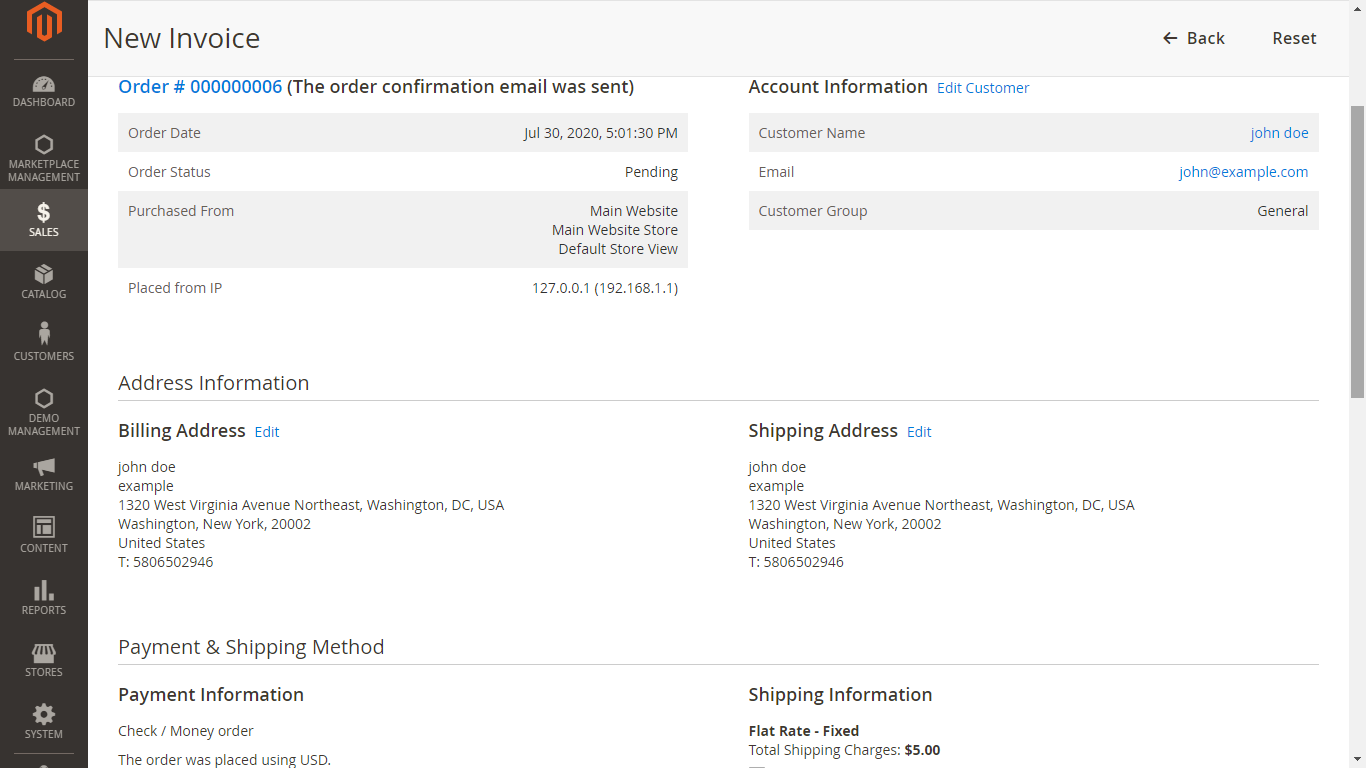This screenshot has width=1366, height=768.
Task: Open the john doe customer link
Action: (x=1279, y=133)
